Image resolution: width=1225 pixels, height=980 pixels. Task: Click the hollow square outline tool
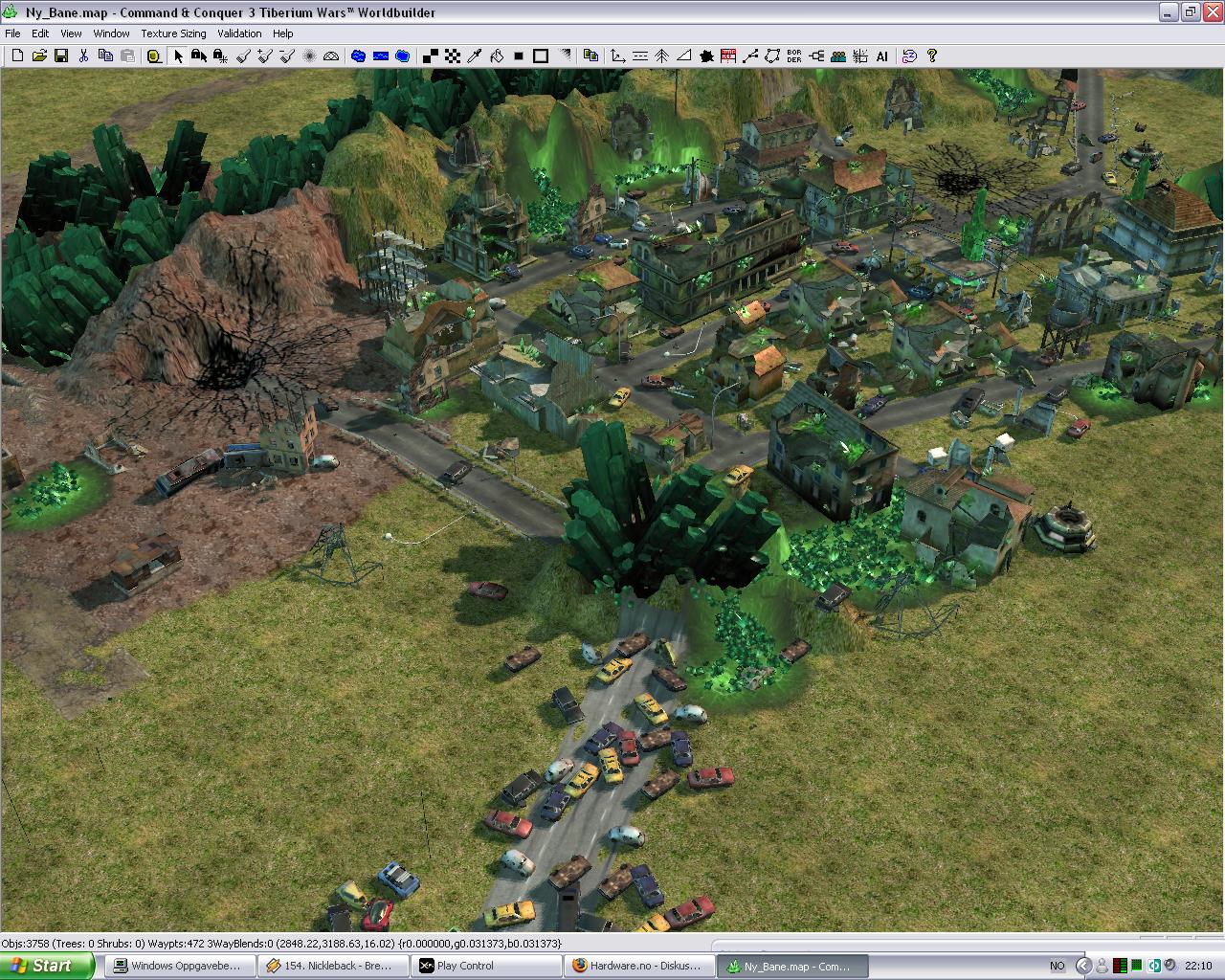coord(541,56)
